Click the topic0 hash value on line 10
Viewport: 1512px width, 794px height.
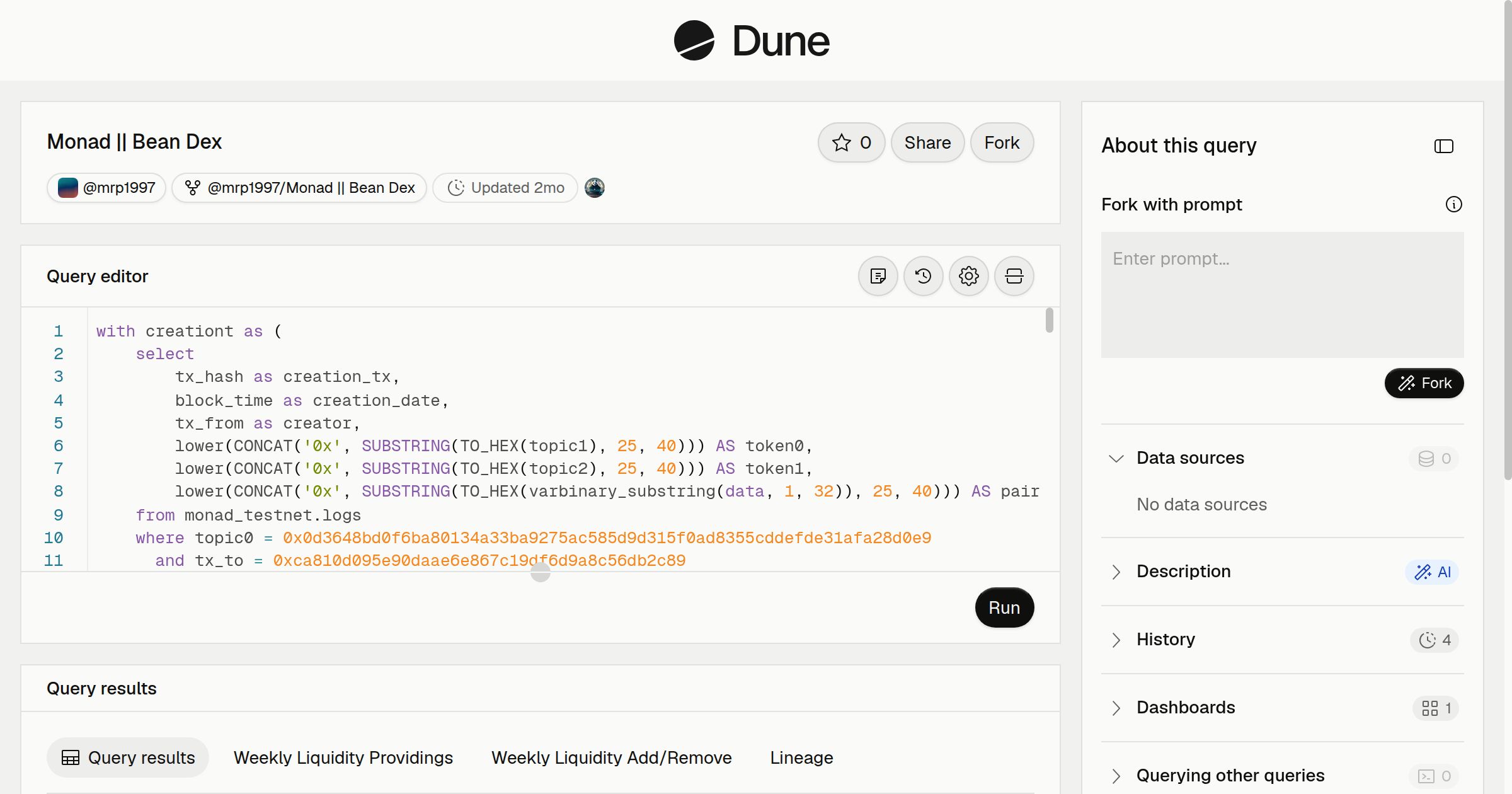tap(607, 538)
